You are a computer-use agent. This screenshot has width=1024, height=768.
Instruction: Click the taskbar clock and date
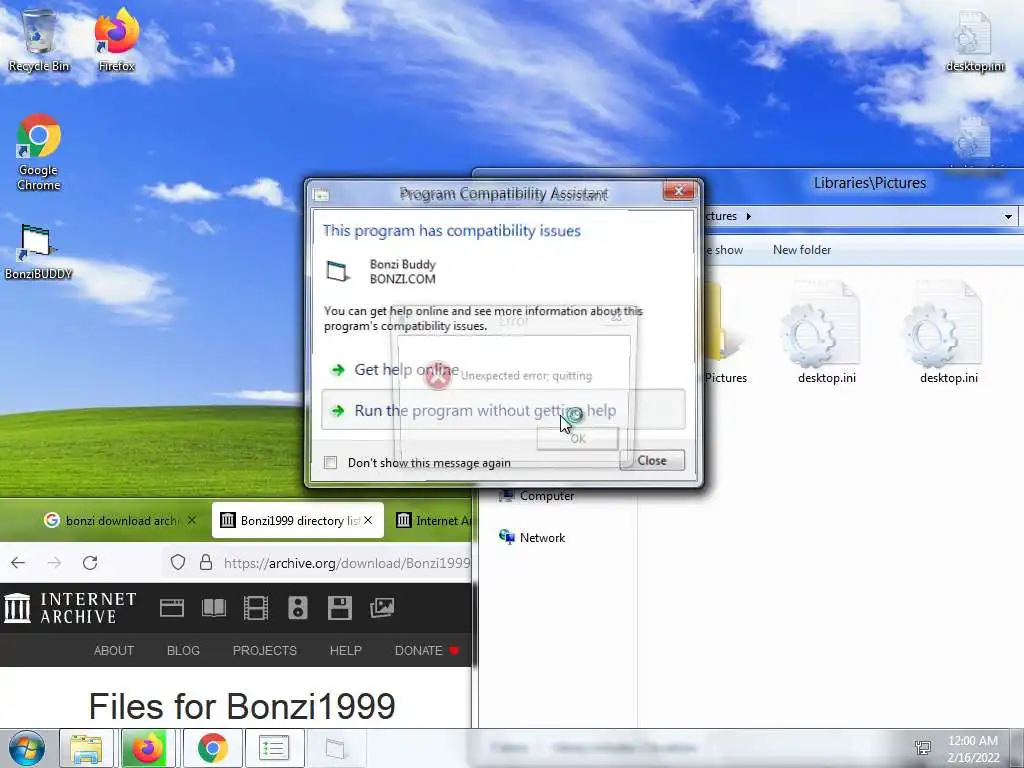tap(973, 749)
